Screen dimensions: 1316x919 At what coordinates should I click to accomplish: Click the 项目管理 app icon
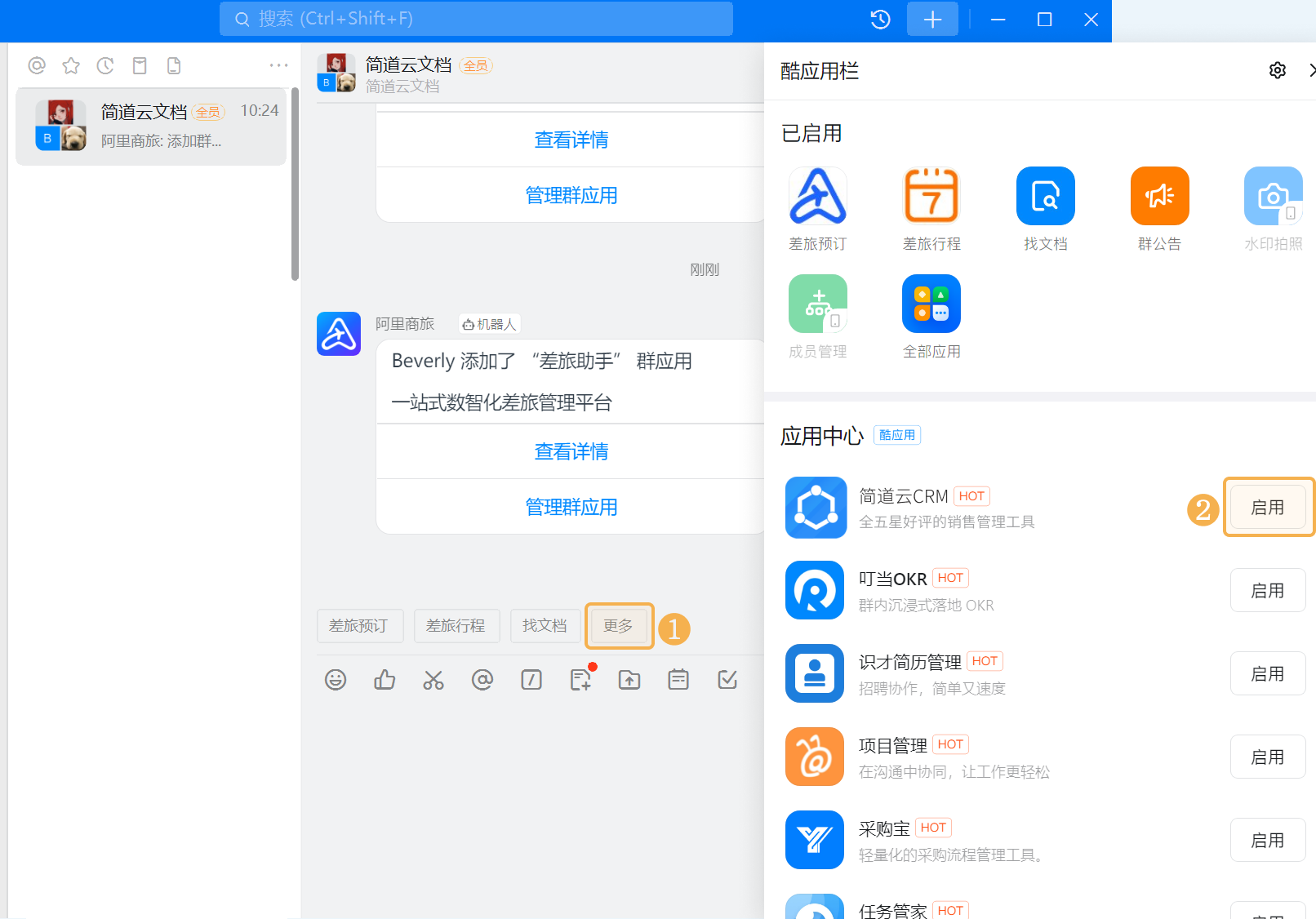pos(815,757)
